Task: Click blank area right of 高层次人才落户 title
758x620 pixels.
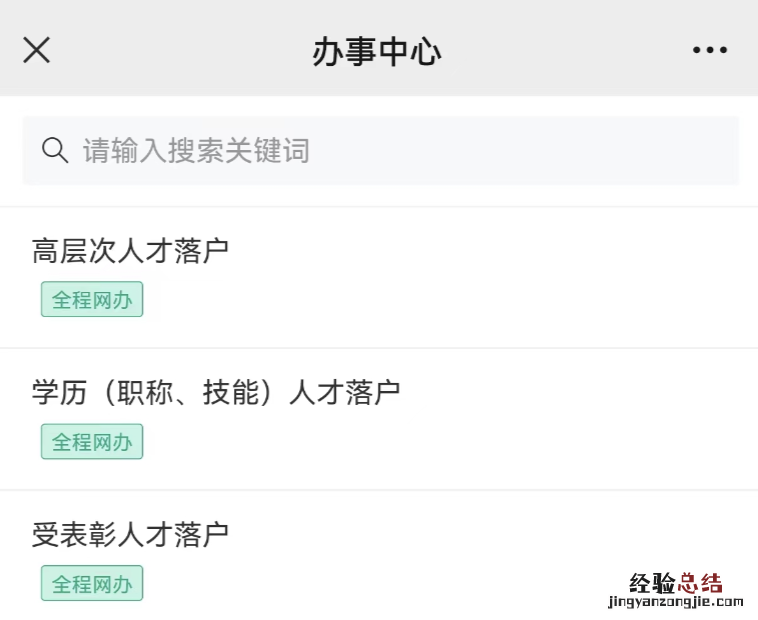Action: point(500,250)
